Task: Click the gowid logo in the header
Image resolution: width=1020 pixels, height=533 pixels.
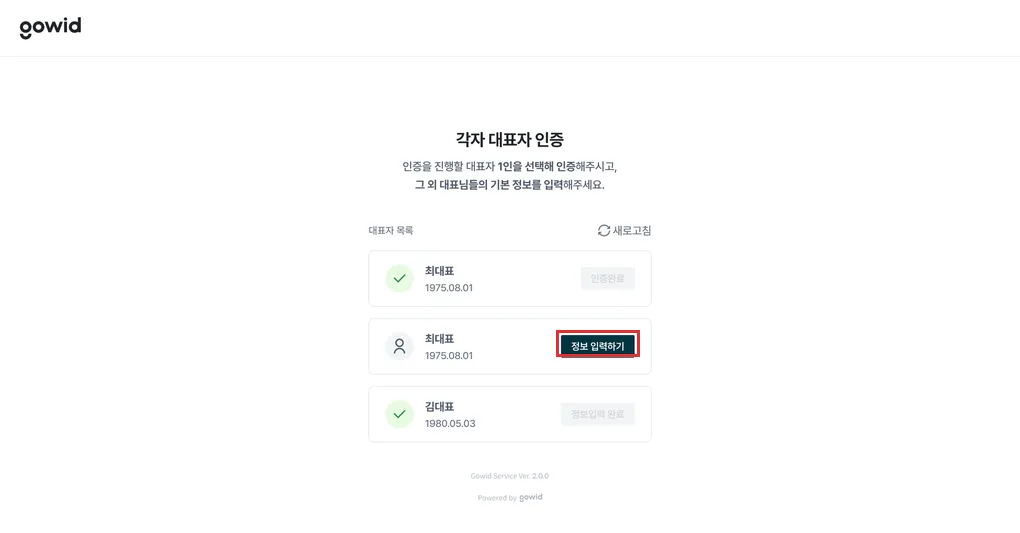Action: pos(50,27)
